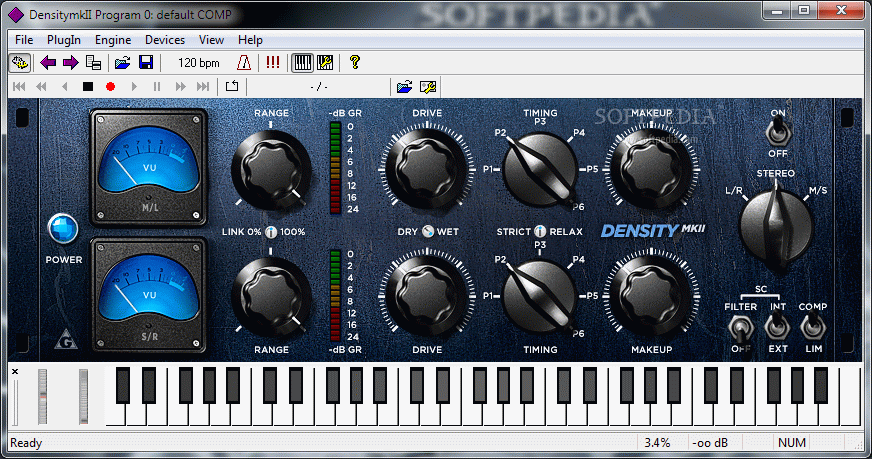The height and width of the screenshot is (459, 872).
Task: Click the purple diamond window icon
Action: click(x=16, y=15)
